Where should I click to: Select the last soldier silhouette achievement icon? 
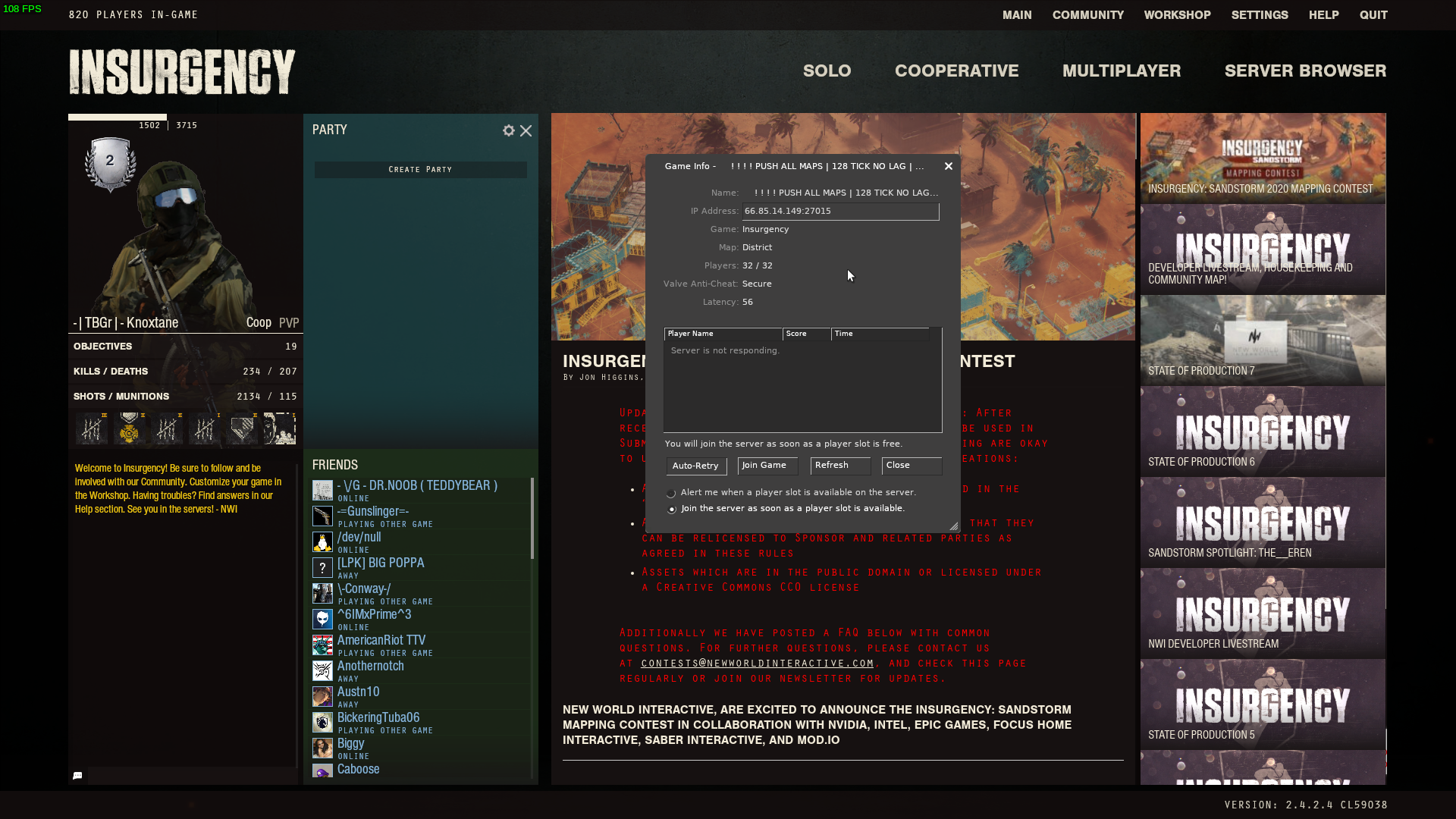[280, 428]
